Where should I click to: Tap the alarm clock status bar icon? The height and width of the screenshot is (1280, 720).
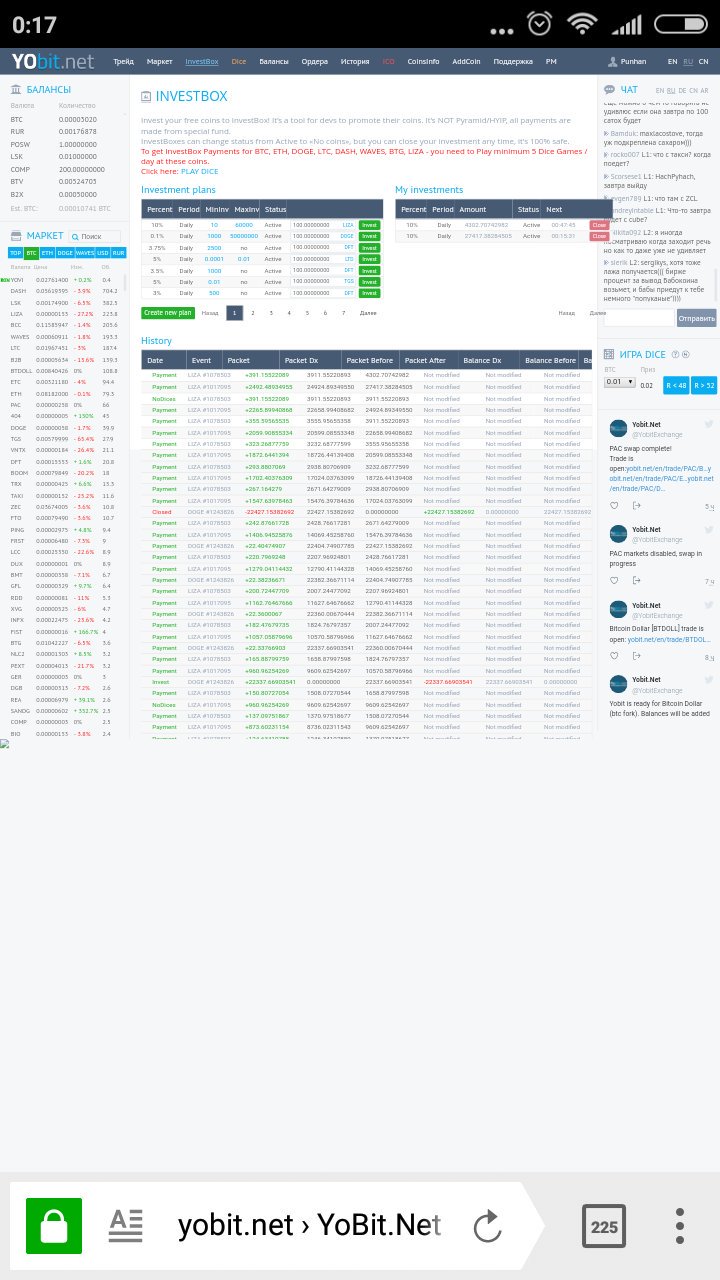click(x=539, y=24)
